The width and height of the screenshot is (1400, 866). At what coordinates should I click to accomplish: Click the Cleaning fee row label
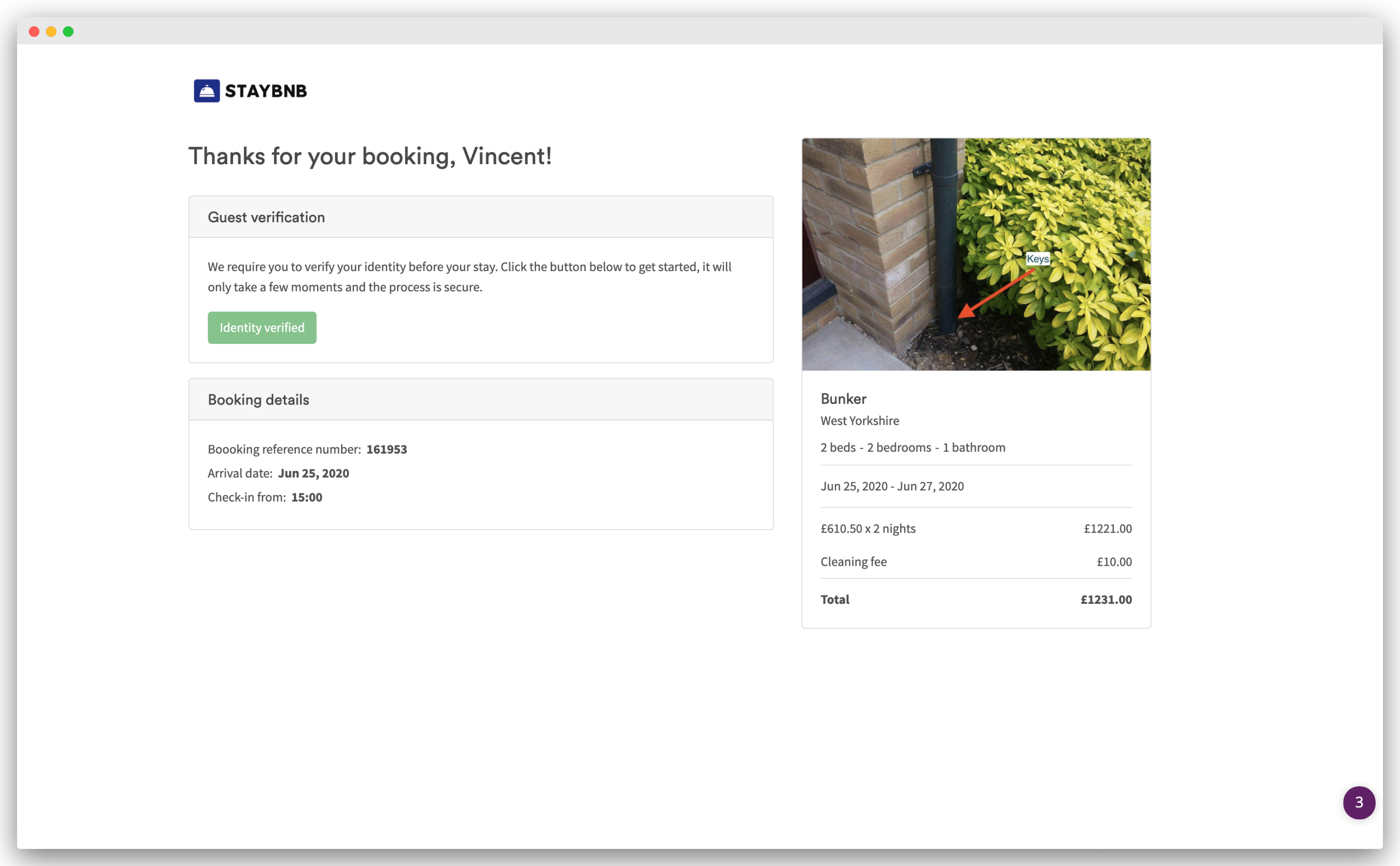[853, 562]
